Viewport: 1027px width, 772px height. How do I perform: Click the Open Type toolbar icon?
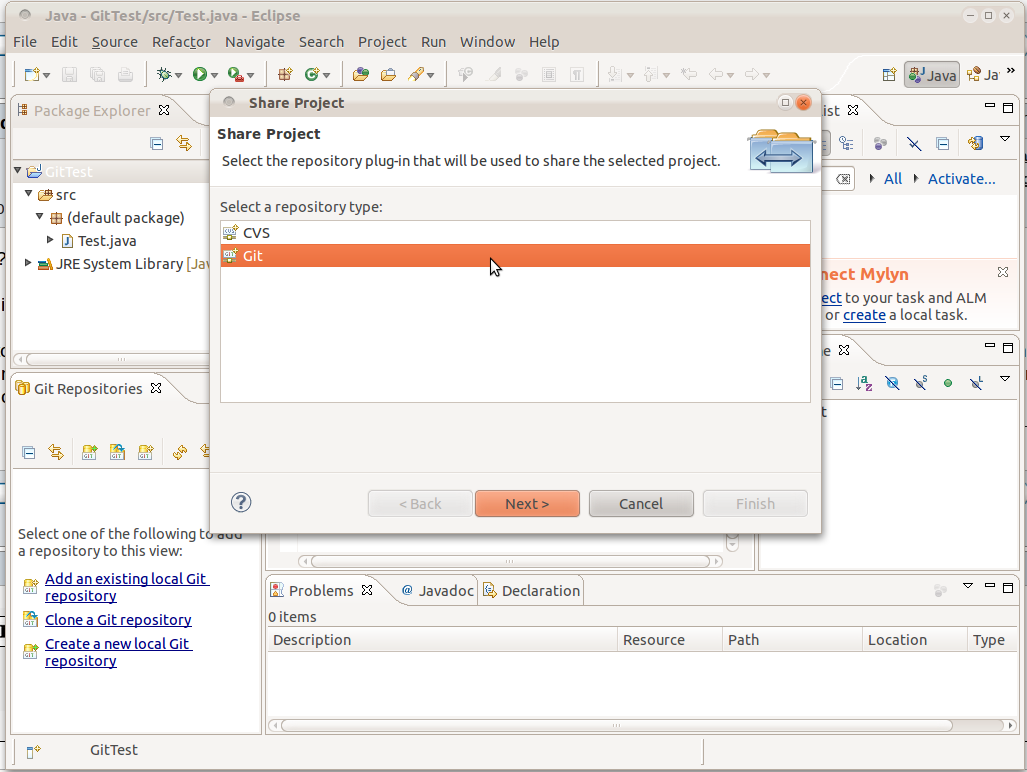pos(360,75)
